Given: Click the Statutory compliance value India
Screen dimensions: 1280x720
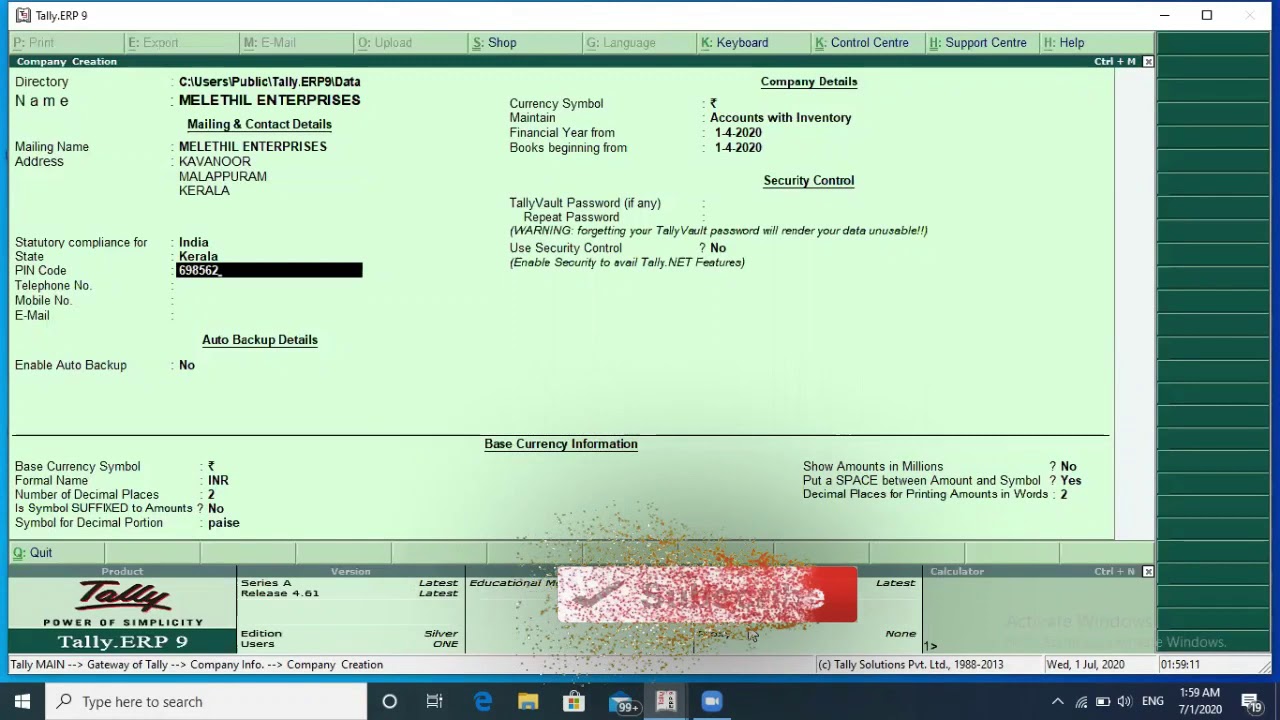Looking at the screenshot, I should coord(193,243).
